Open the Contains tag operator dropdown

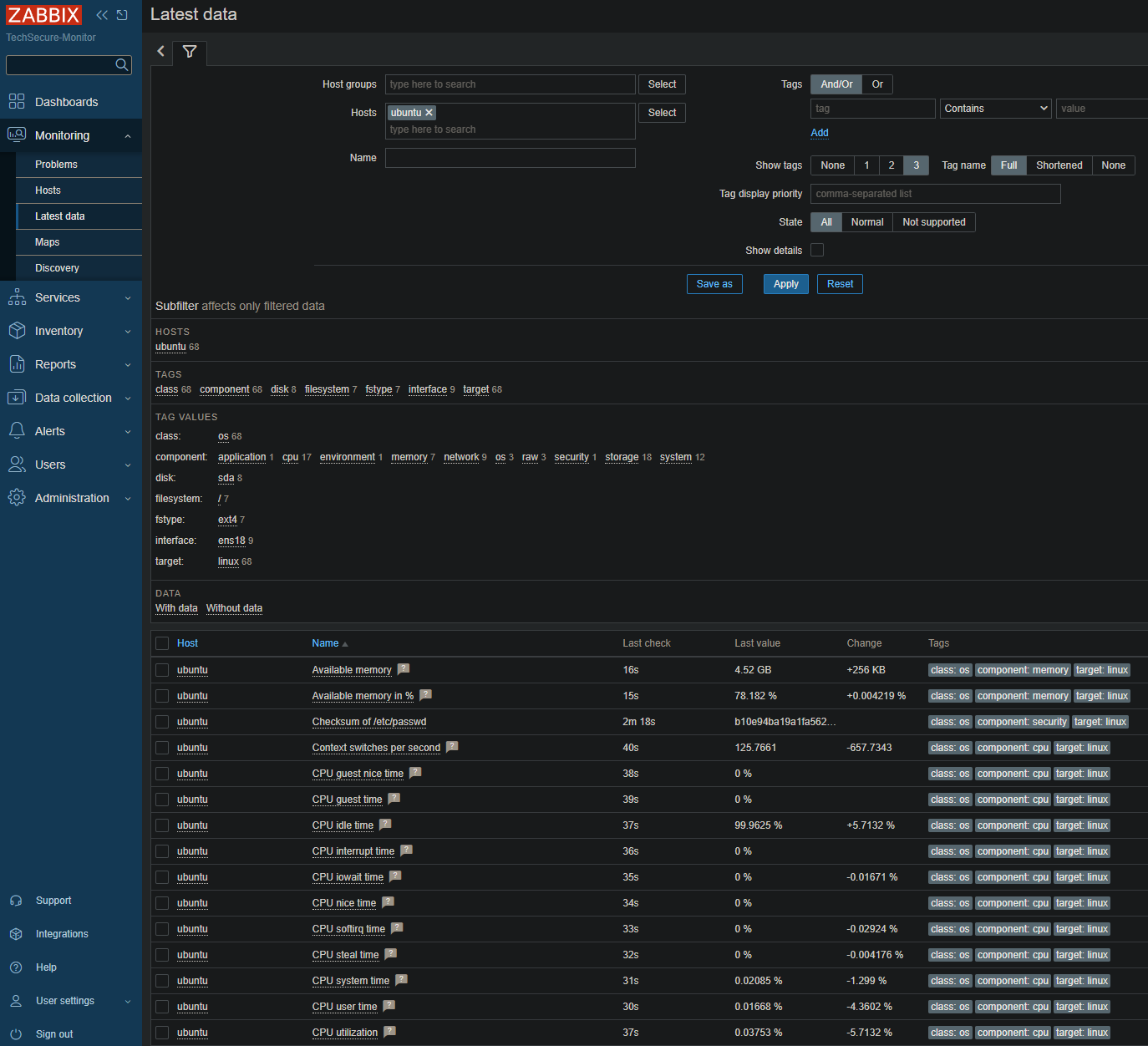[x=995, y=109]
